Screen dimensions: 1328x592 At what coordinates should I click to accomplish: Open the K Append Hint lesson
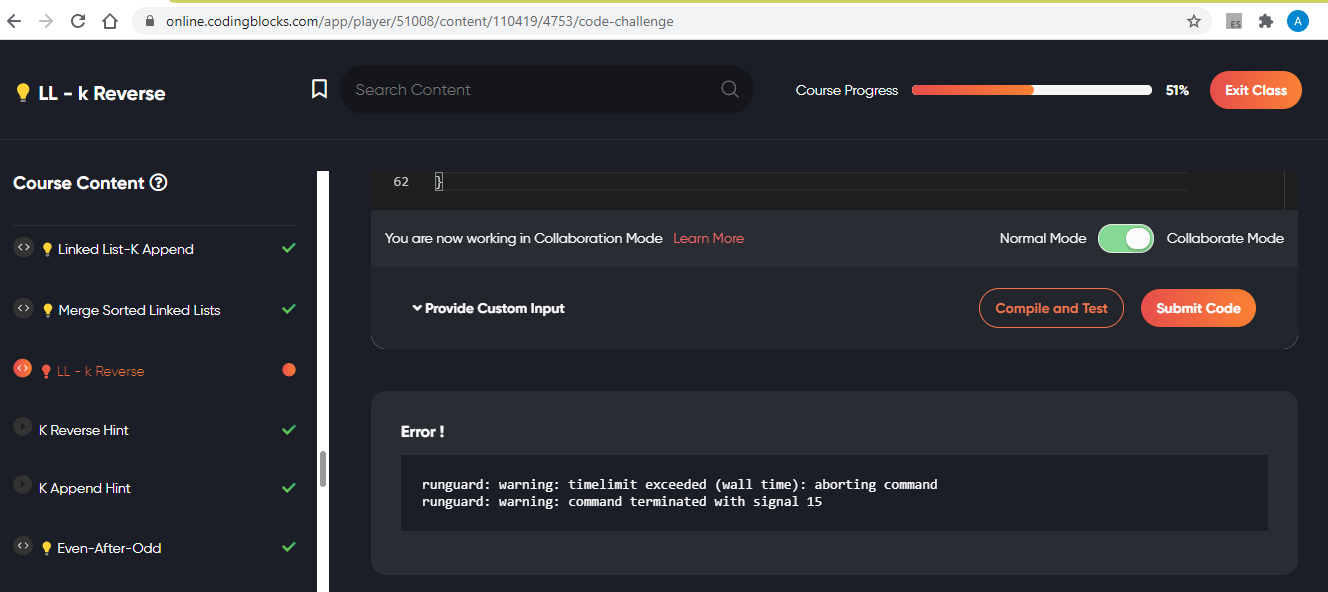[x=85, y=488]
